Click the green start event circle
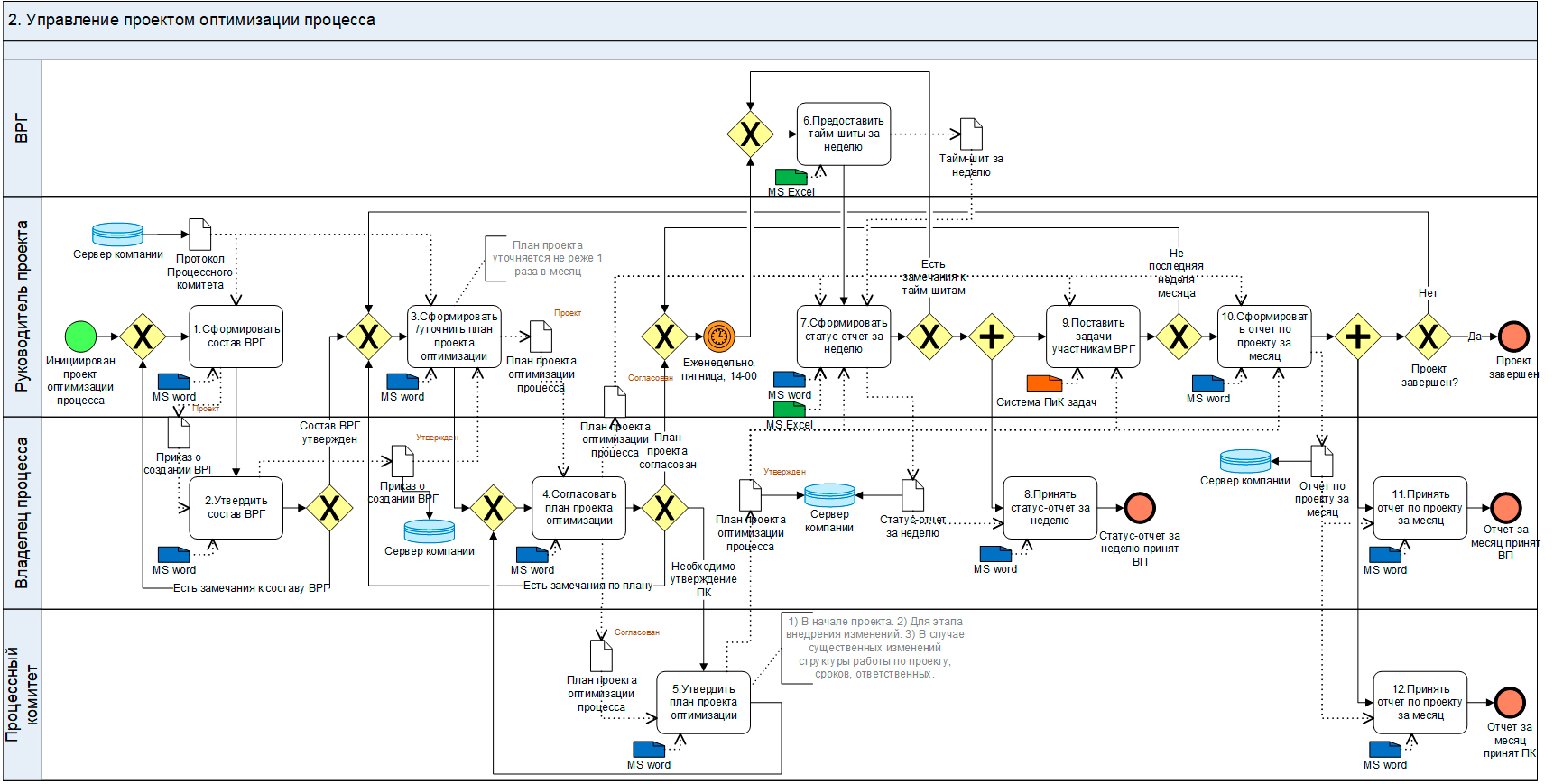Viewport: 1563px width, 784px height. pyautogui.click(x=80, y=337)
